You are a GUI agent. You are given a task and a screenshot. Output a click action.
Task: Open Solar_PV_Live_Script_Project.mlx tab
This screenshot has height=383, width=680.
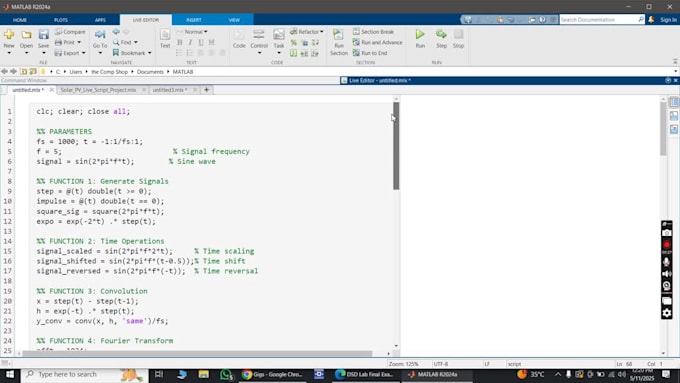coord(98,90)
